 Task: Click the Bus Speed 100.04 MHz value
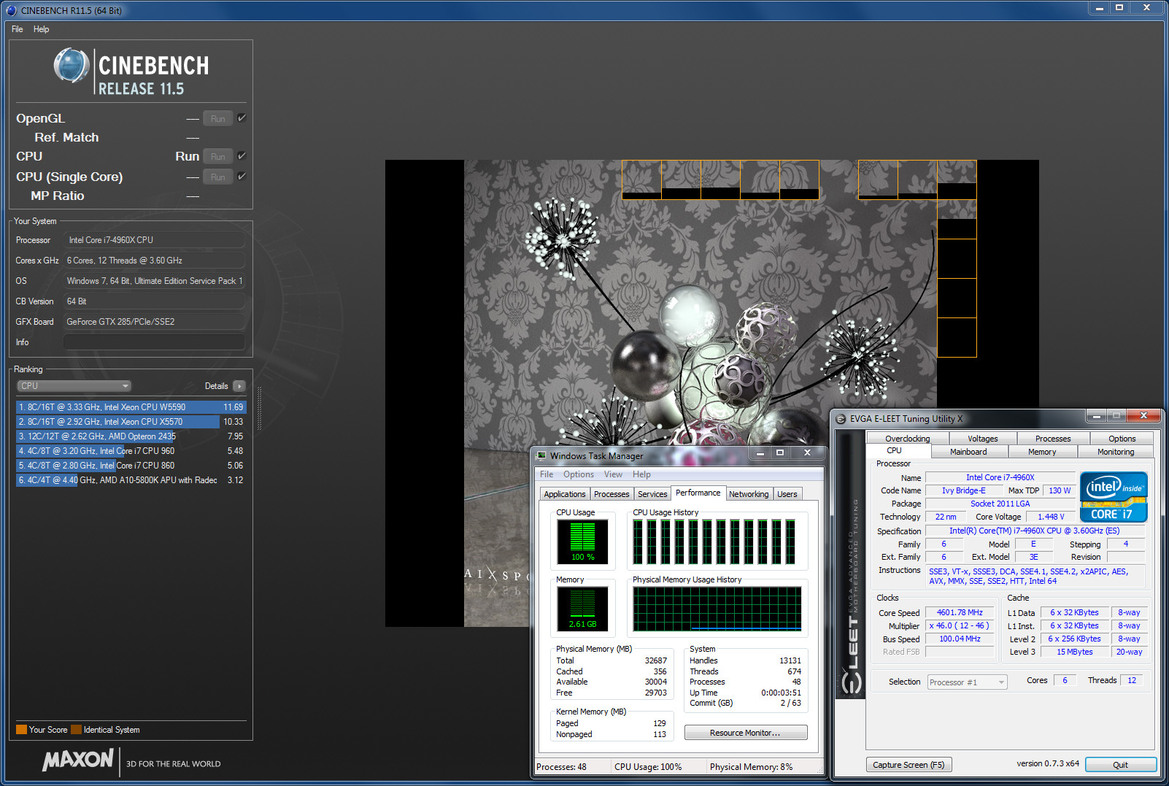pyautogui.click(x=960, y=638)
